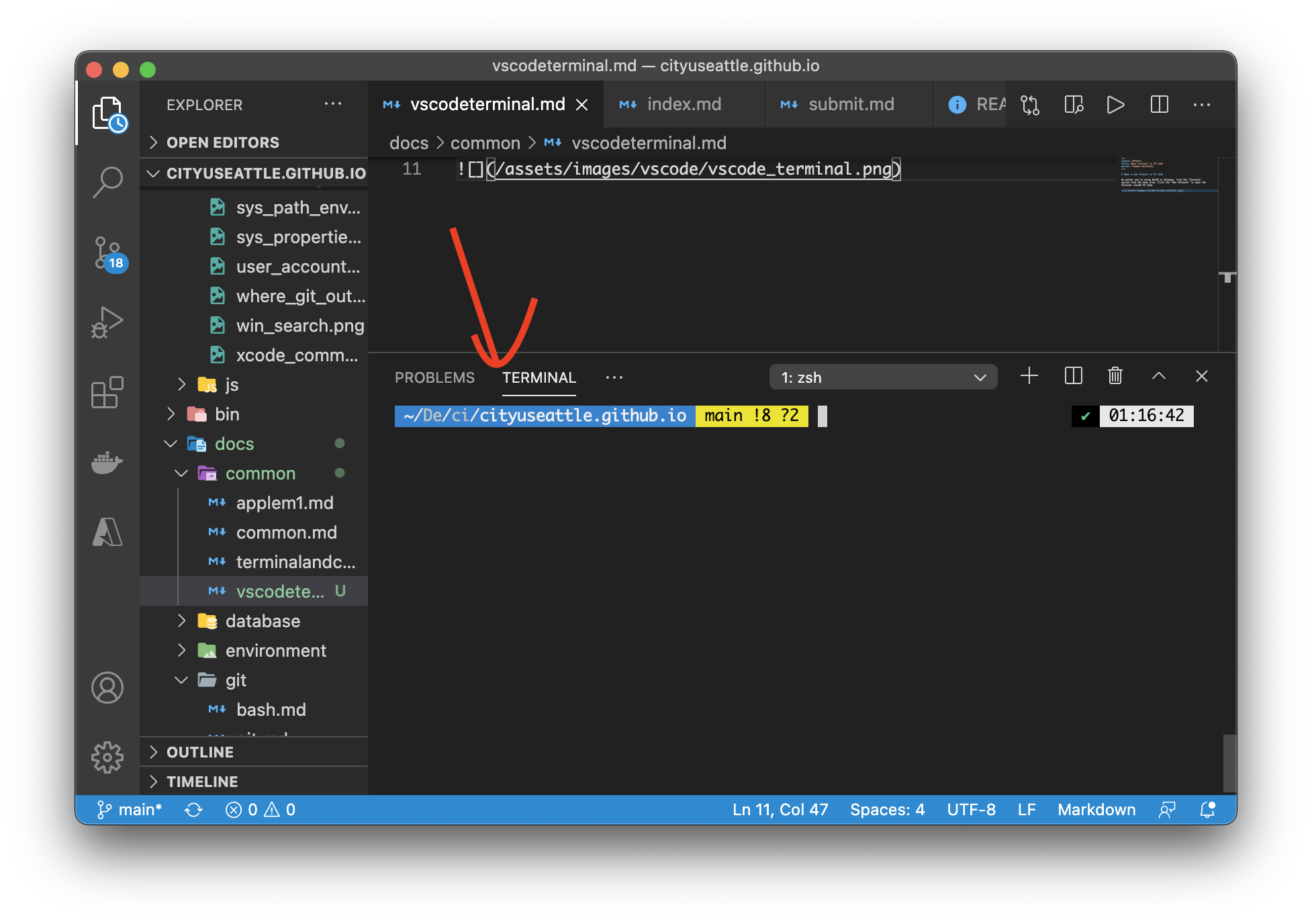This screenshot has height=924, width=1312.
Task: Split the editor to the right
Action: click(x=1160, y=105)
